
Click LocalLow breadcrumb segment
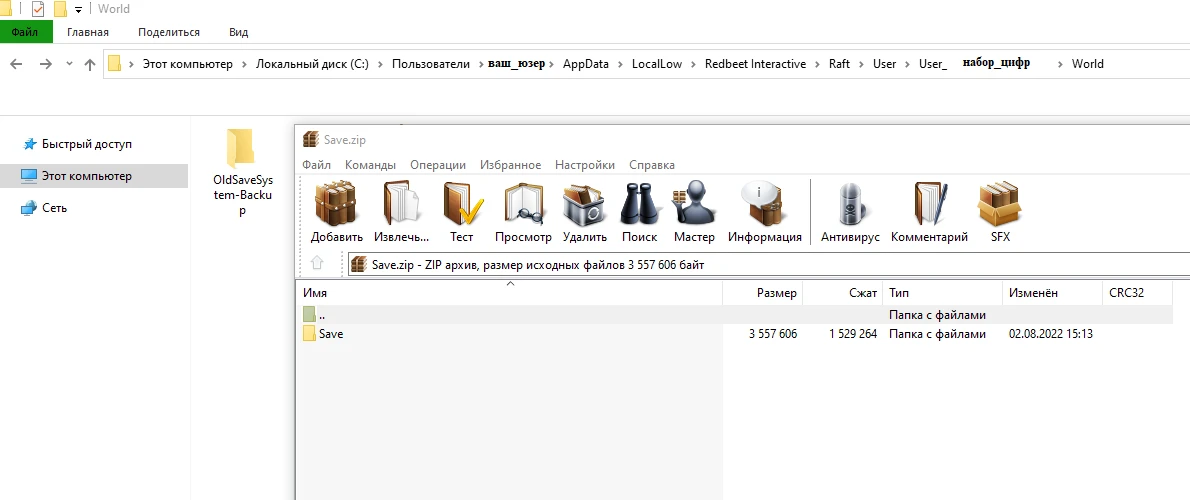coord(657,64)
